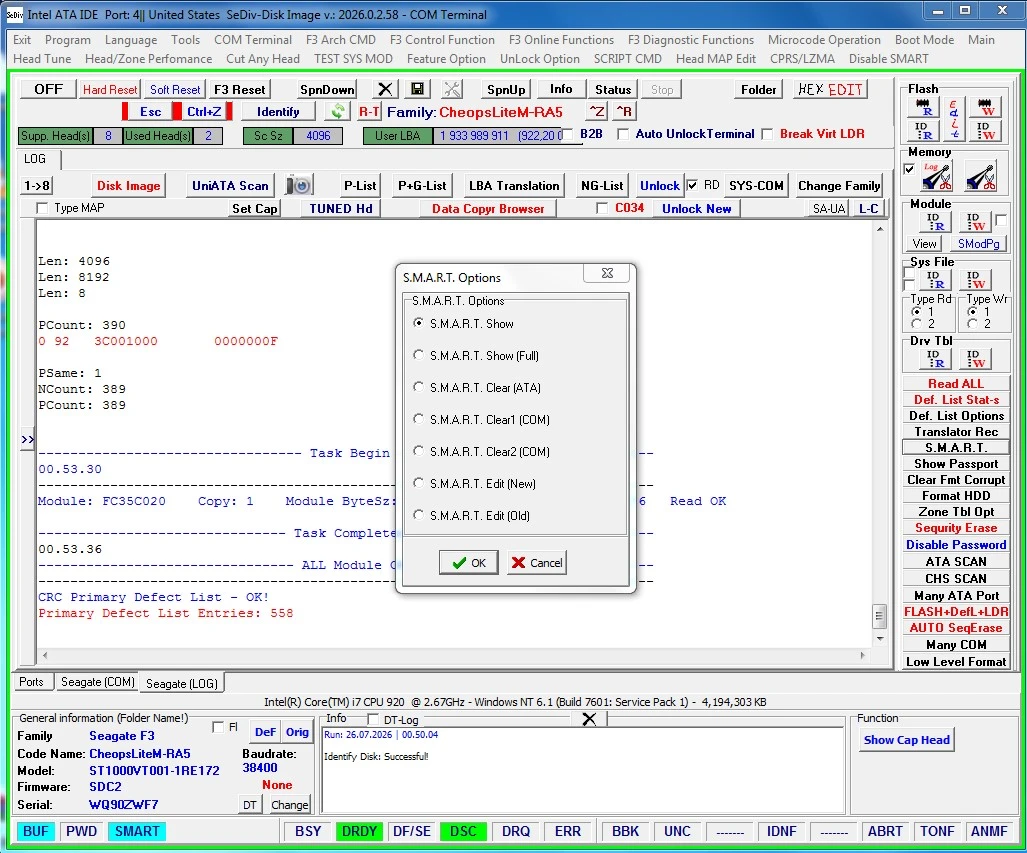The height and width of the screenshot is (853, 1027).
Task: Uncheck the Memory section checkbox
Action: [909, 169]
